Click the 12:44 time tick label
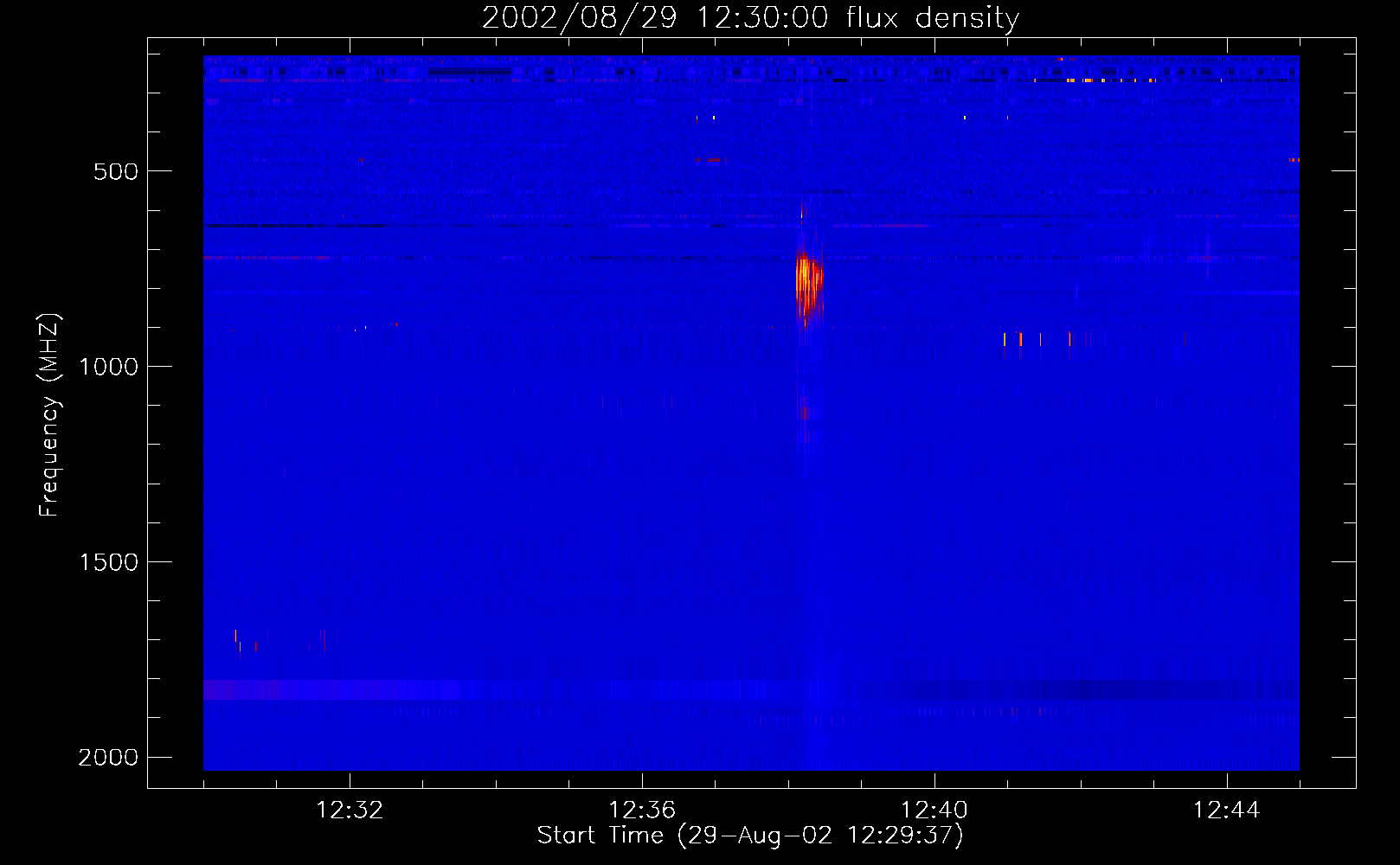 1227,811
